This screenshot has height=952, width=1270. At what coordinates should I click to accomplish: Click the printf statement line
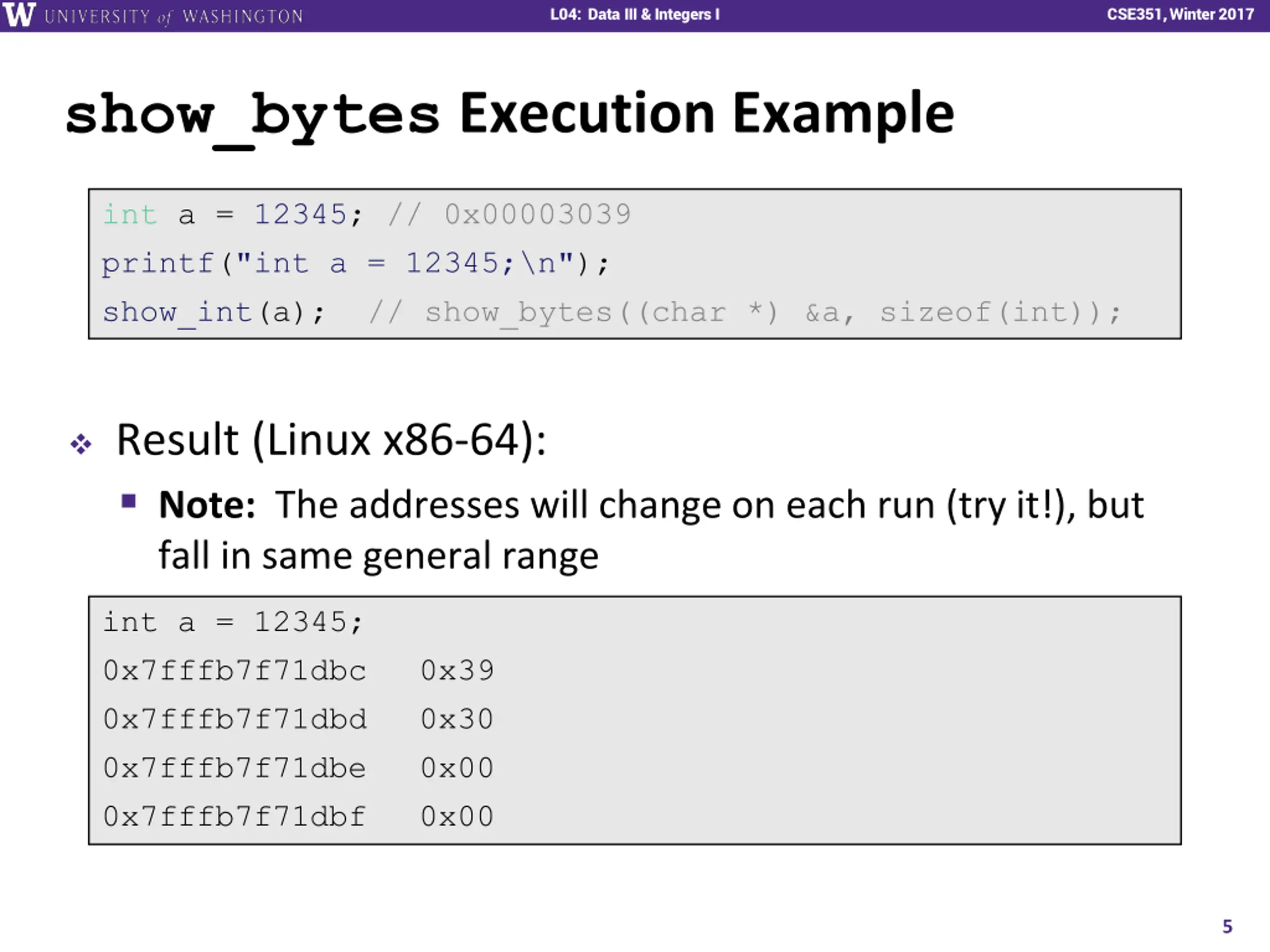[x=355, y=264]
